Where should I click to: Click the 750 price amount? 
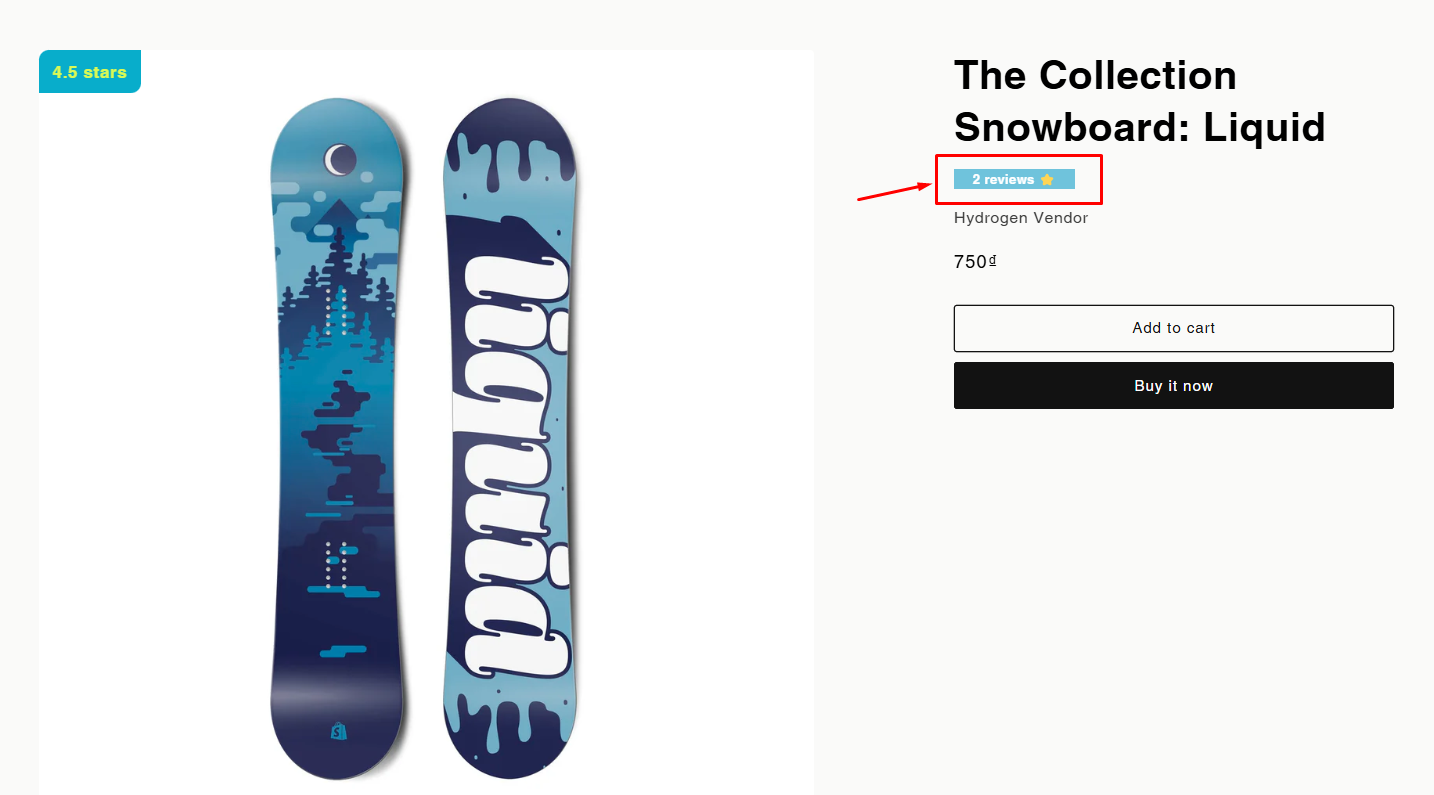pyautogui.click(x=970, y=262)
